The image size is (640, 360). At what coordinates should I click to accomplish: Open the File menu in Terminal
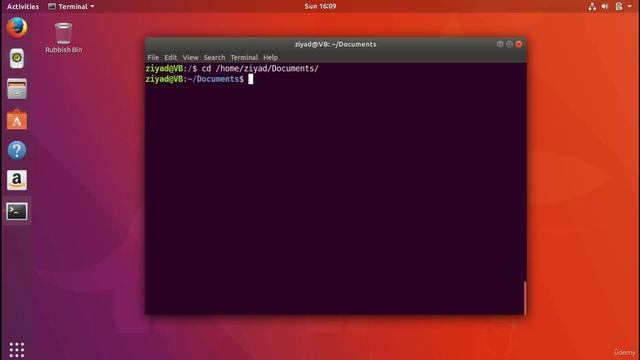click(x=153, y=58)
